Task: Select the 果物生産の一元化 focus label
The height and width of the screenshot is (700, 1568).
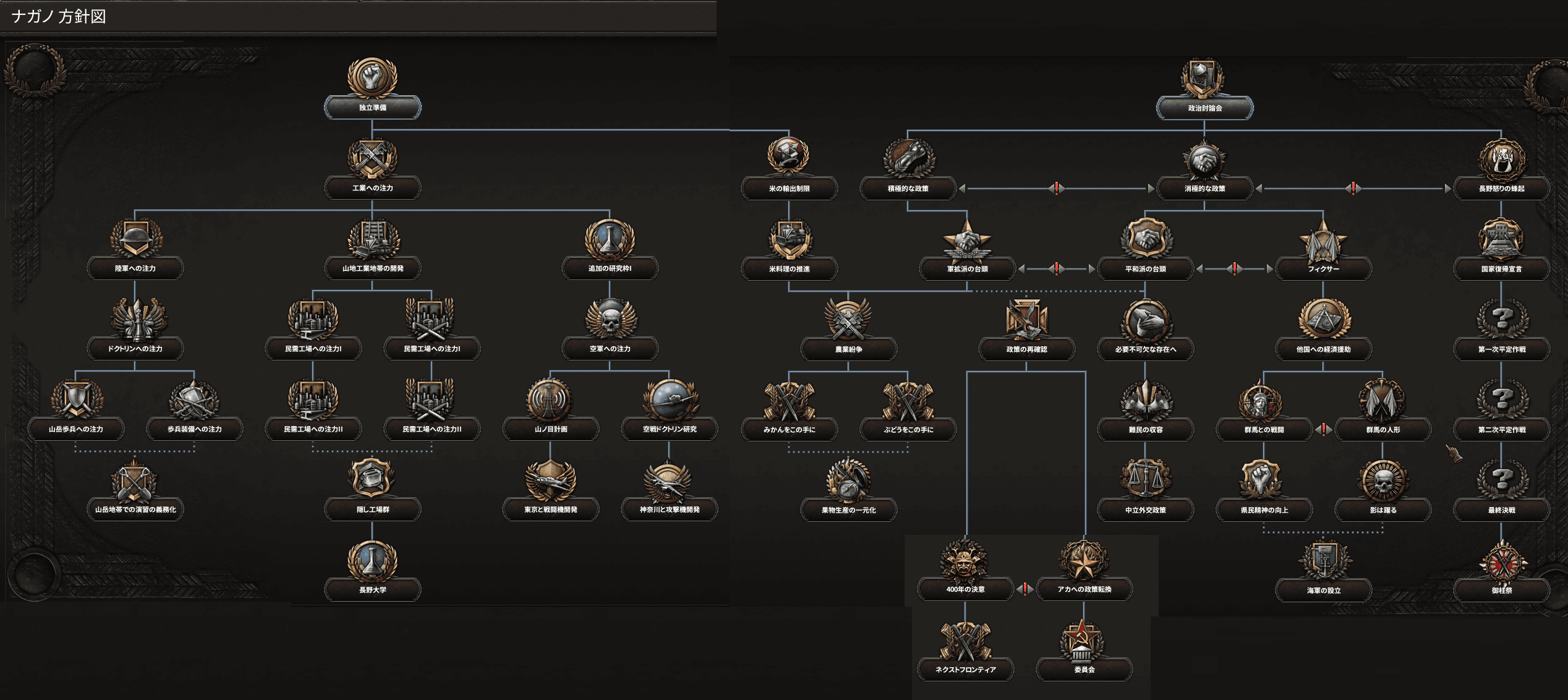Action: click(x=848, y=510)
